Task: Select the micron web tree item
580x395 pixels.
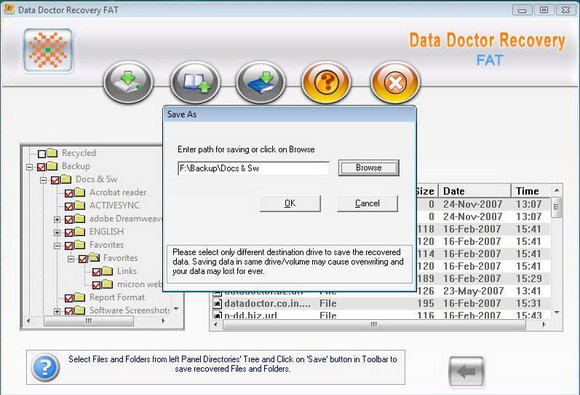Action: (x=139, y=284)
